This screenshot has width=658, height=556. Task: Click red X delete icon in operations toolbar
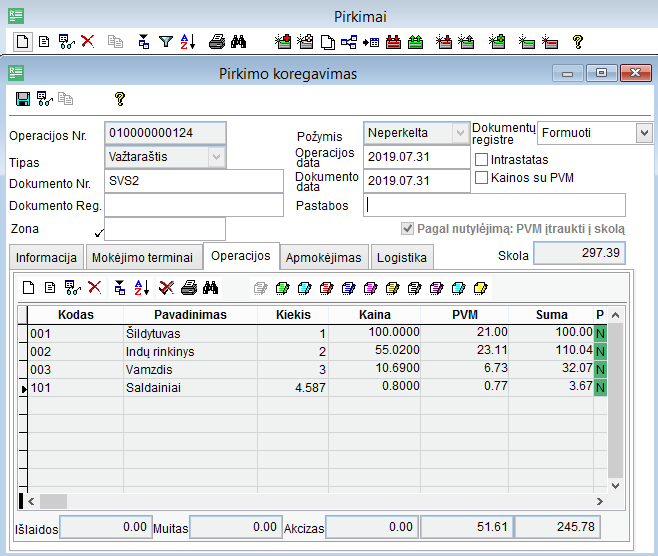pos(95,287)
